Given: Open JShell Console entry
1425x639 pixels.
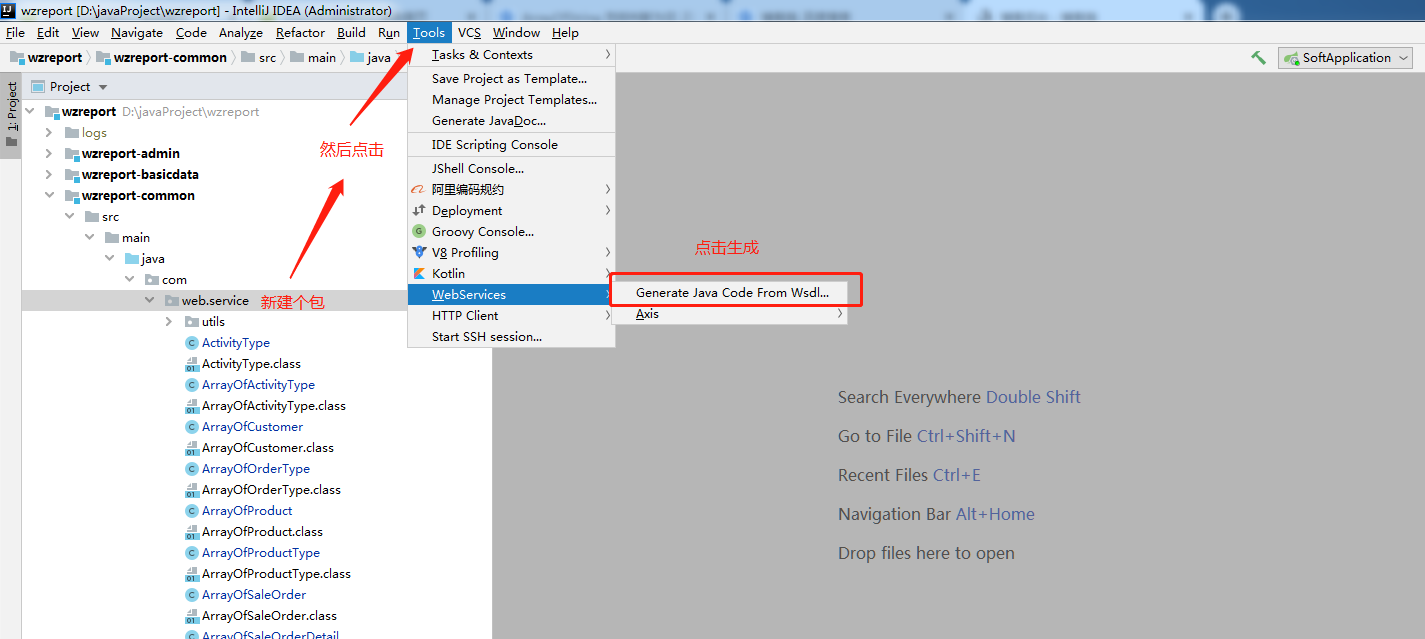Looking at the screenshot, I should click(x=511, y=169).
